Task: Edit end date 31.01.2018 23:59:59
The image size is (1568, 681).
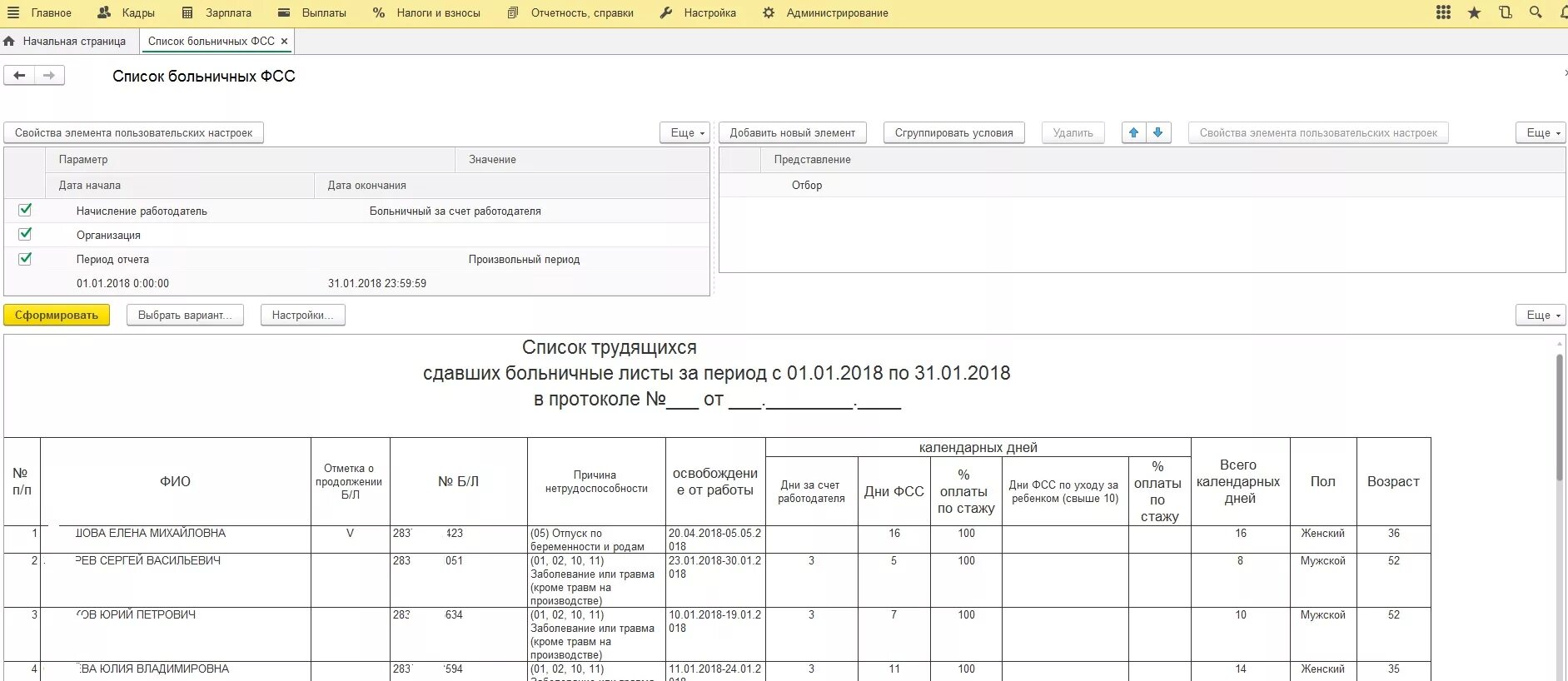Action: [x=376, y=284]
